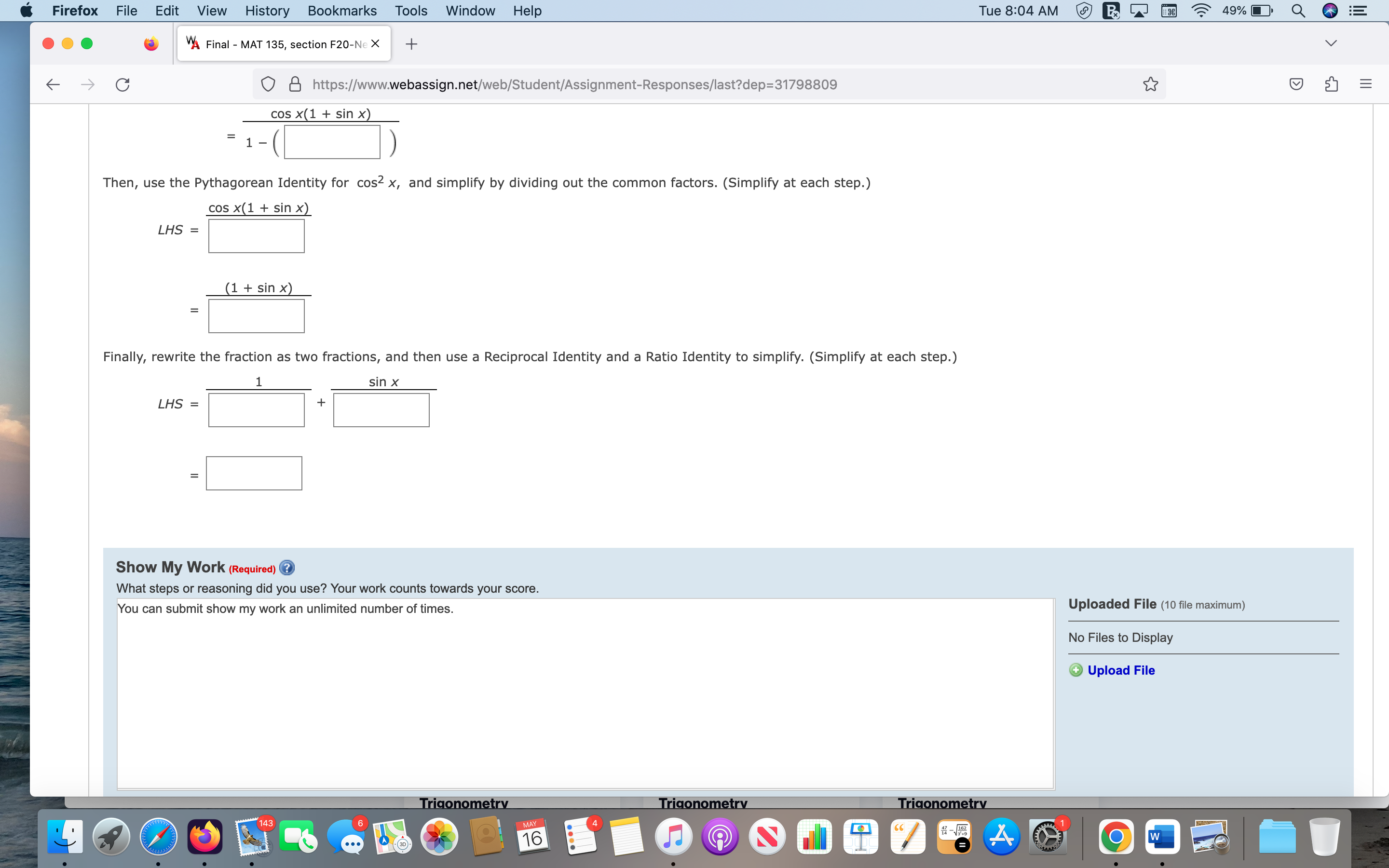Click the bookmark star in the address bar
This screenshot has height=868, width=1389.
point(1150,84)
